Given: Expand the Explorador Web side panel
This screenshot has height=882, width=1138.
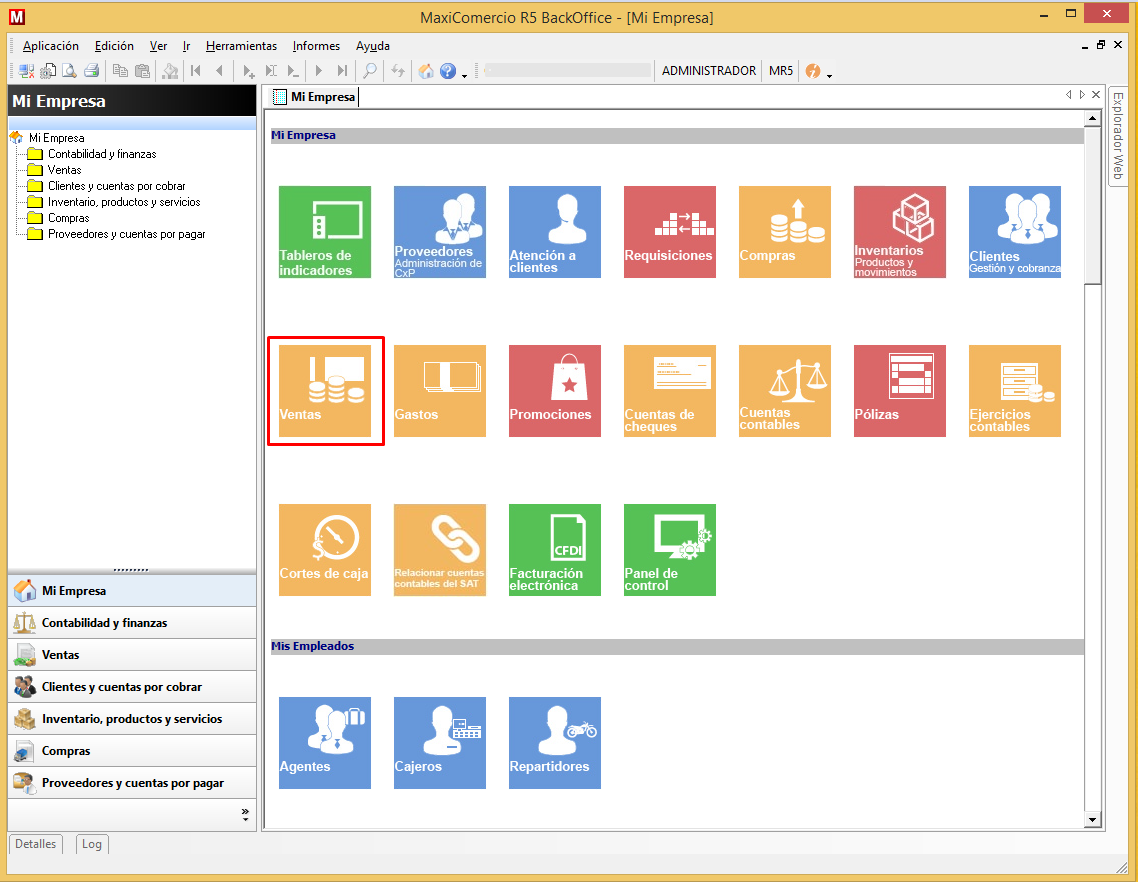Looking at the screenshot, I should coord(1118,136).
